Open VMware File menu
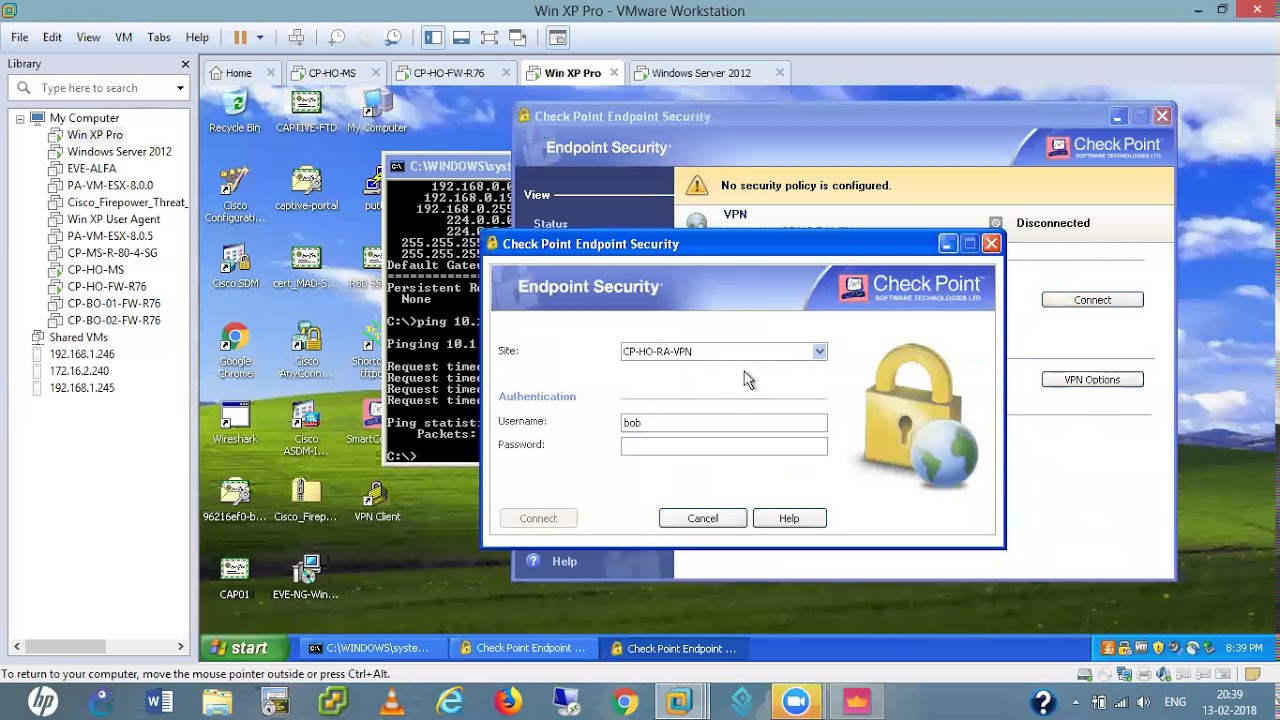 (20, 38)
